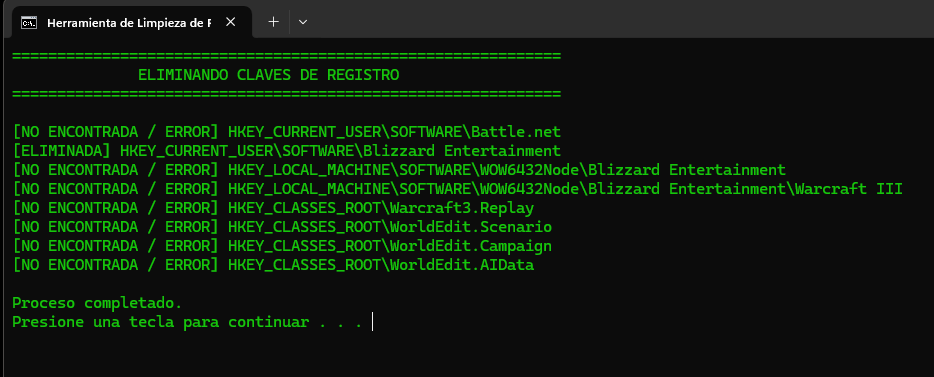This screenshot has width=934, height=377.
Task: Click the Battle.net registry key line
Action: pos(287,132)
